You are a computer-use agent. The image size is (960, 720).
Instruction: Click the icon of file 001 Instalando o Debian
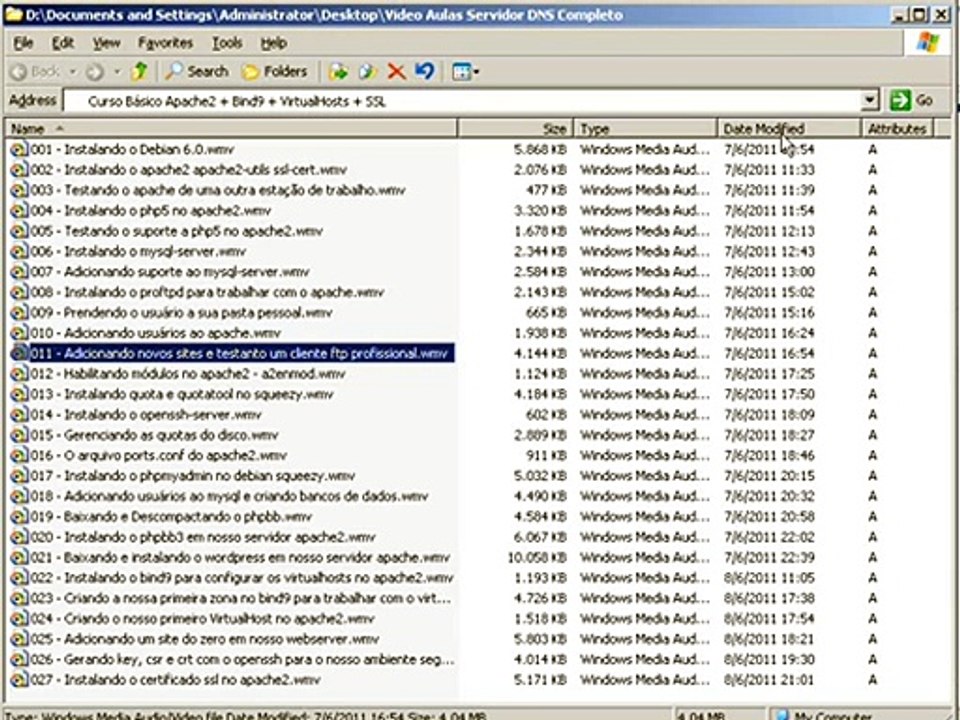tap(19, 149)
